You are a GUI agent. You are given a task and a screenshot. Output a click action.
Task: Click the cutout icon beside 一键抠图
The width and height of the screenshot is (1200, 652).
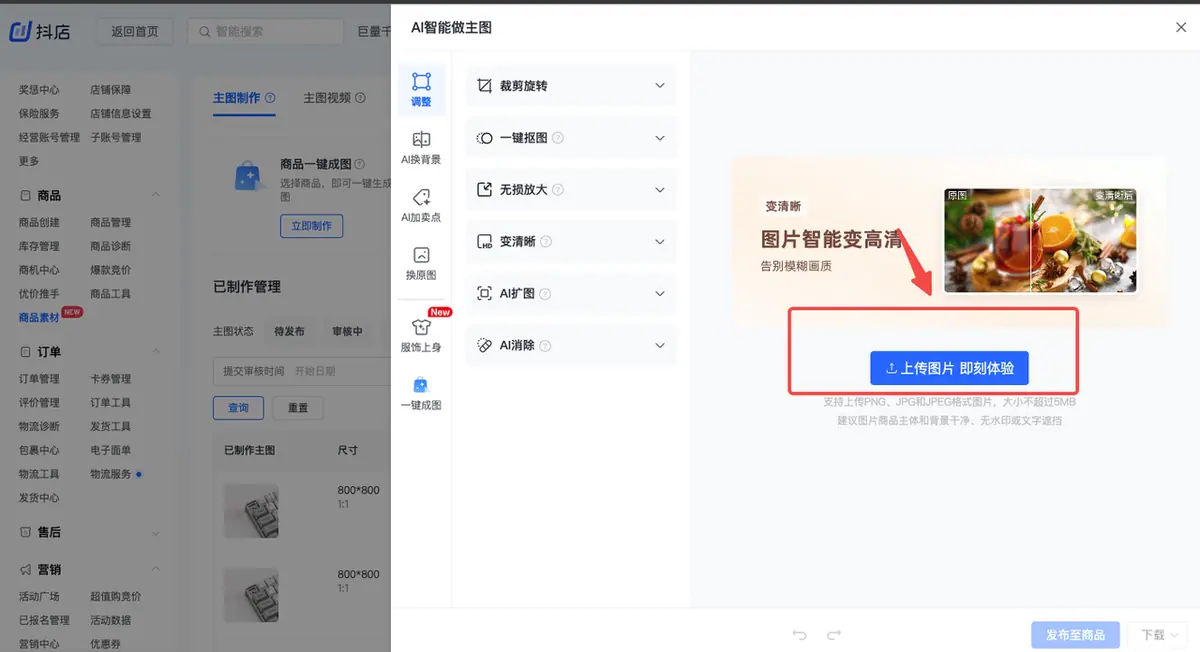485,138
